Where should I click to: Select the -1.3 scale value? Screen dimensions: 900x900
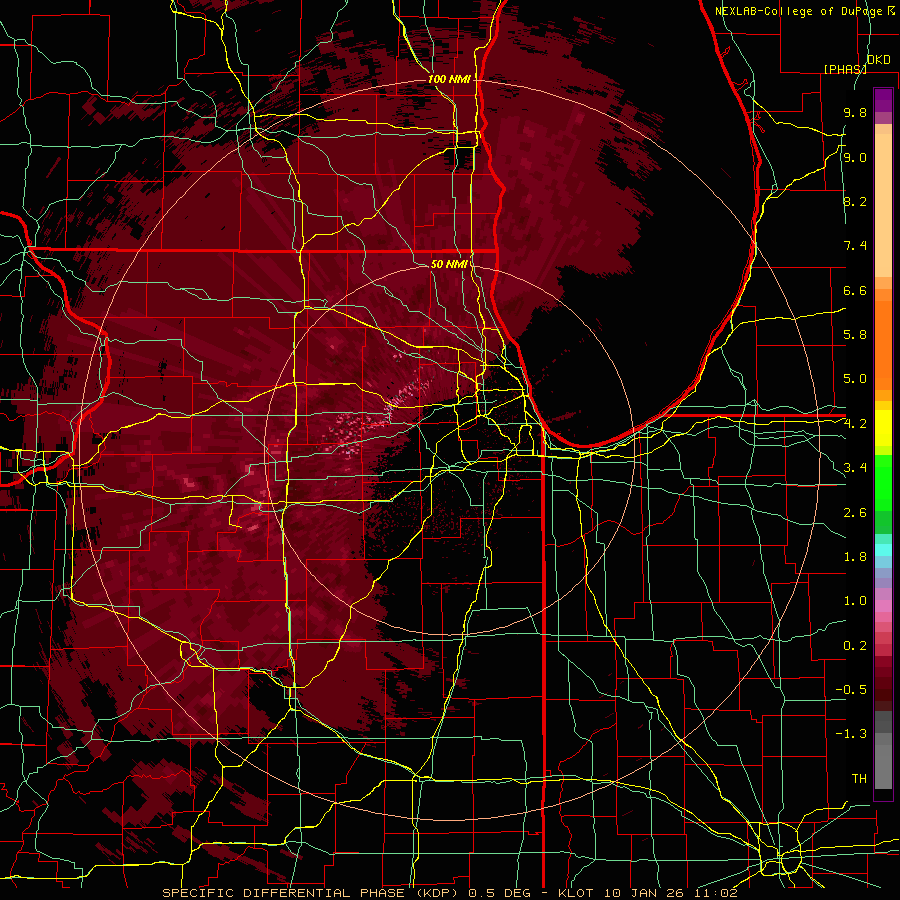(851, 734)
